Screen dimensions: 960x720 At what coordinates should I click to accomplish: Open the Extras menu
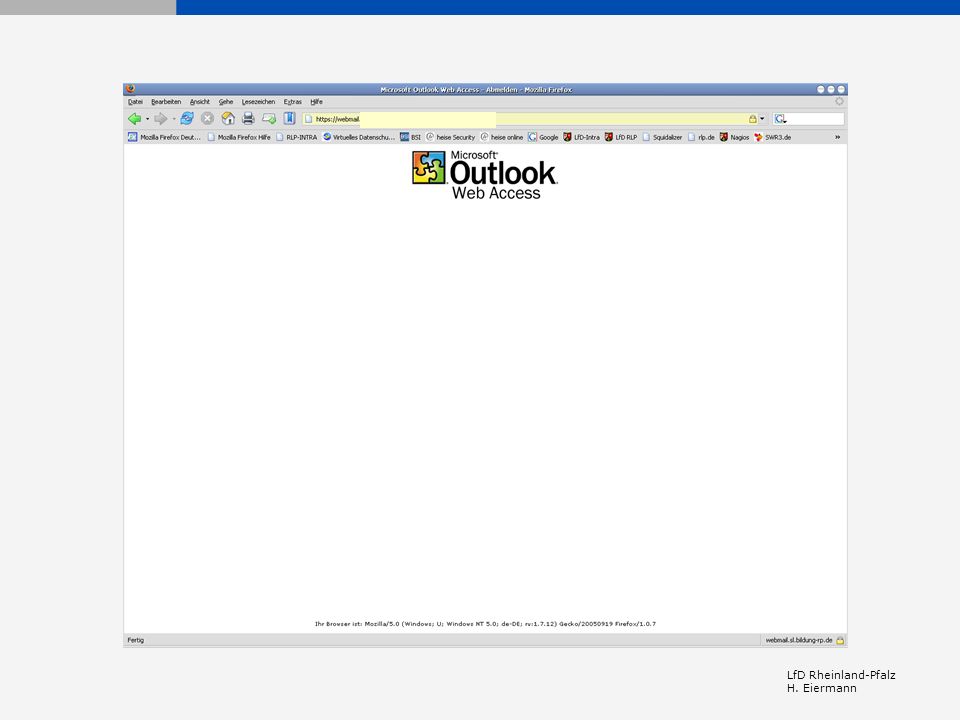click(x=293, y=102)
